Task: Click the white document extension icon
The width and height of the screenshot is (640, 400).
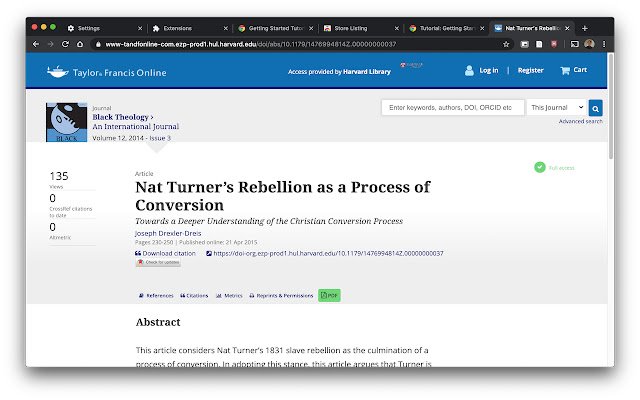Action: pyautogui.click(x=539, y=44)
